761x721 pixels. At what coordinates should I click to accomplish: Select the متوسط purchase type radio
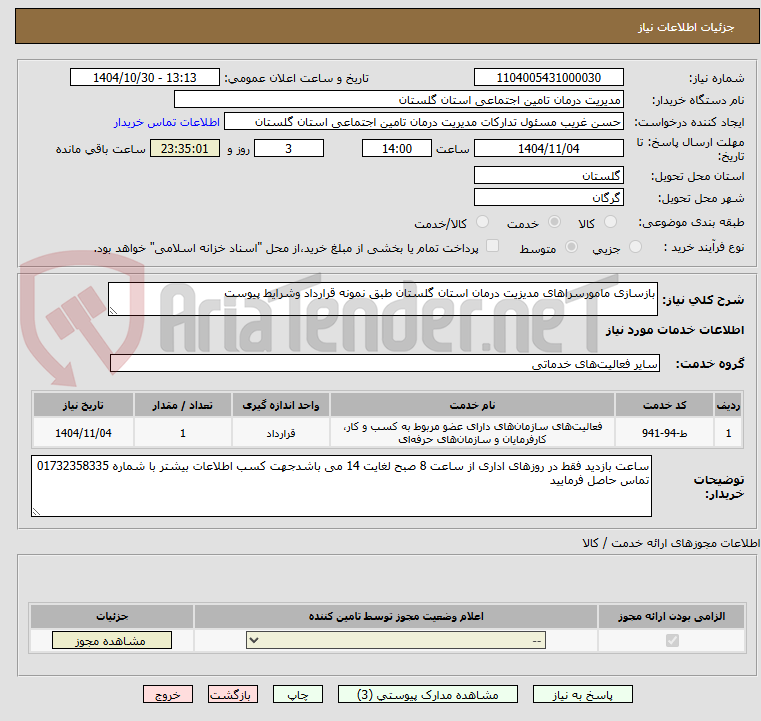coord(572,247)
